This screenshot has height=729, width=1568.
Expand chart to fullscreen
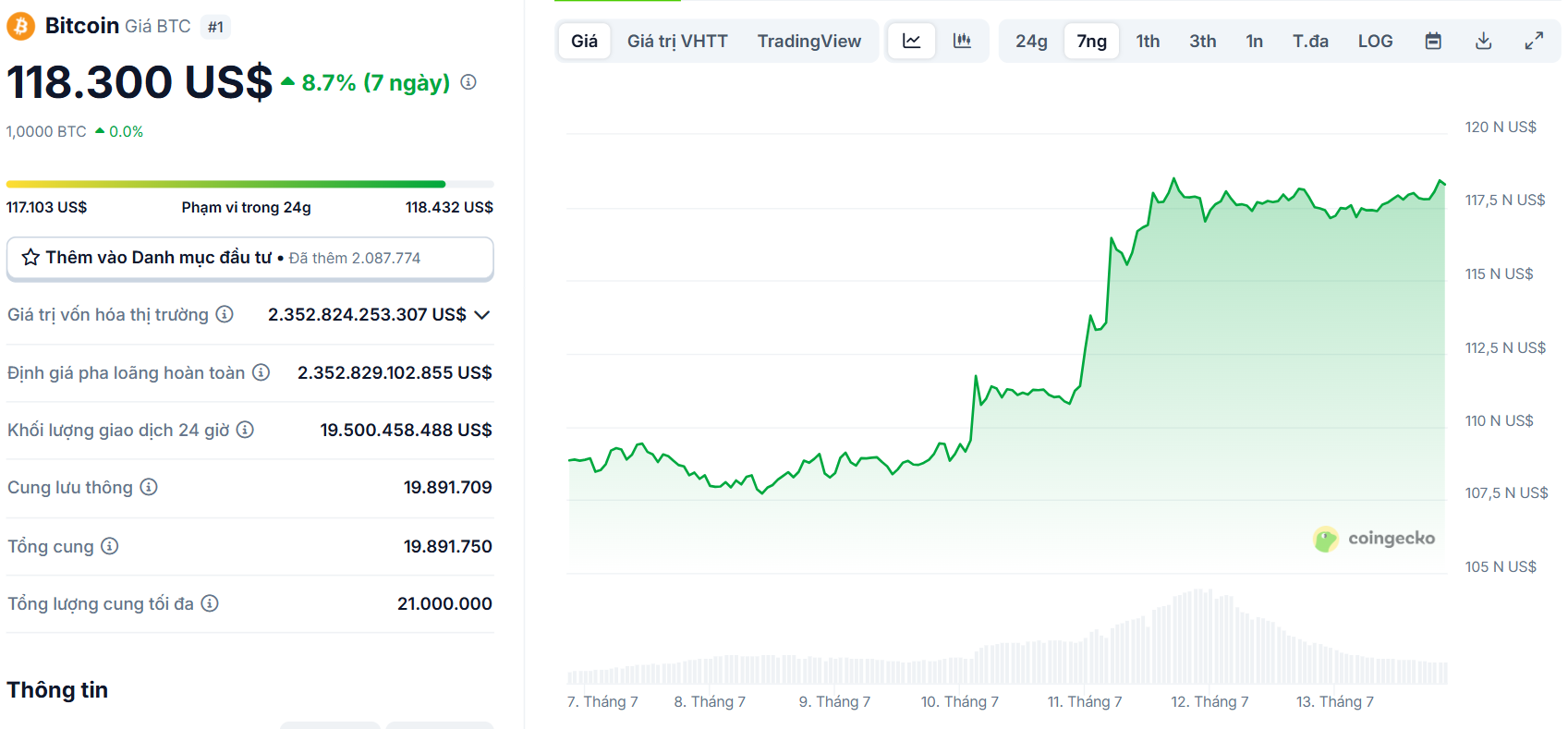(x=1534, y=41)
